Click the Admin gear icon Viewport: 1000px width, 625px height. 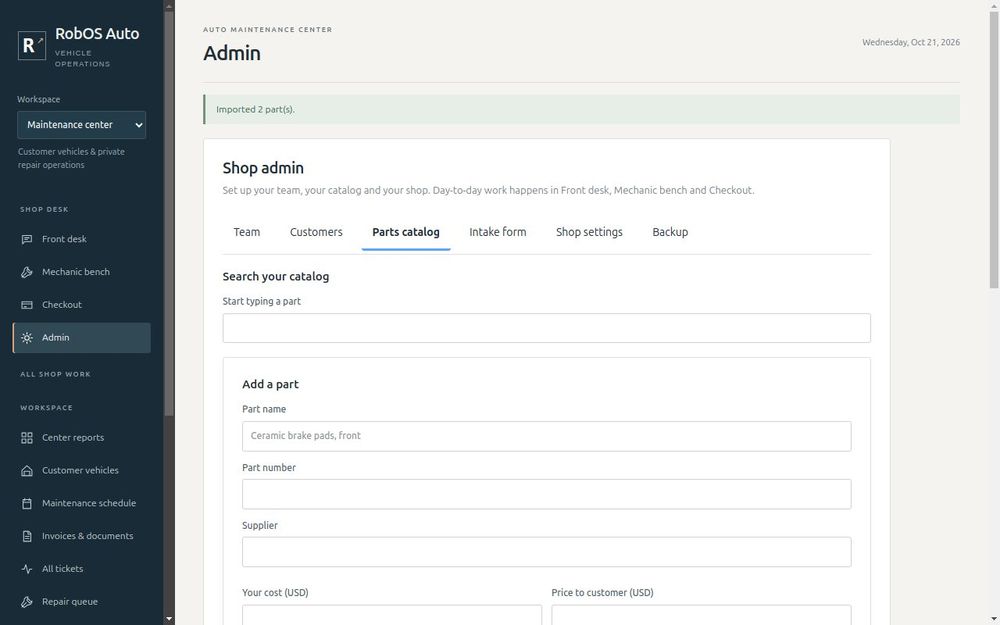coord(27,338)
